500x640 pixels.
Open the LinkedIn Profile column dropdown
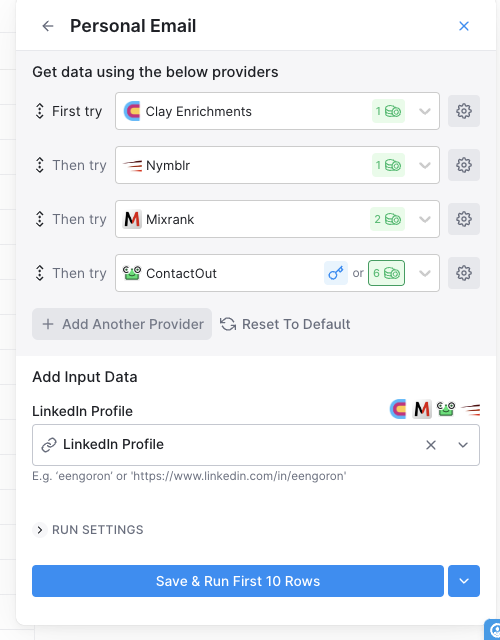tap(463, 445)
